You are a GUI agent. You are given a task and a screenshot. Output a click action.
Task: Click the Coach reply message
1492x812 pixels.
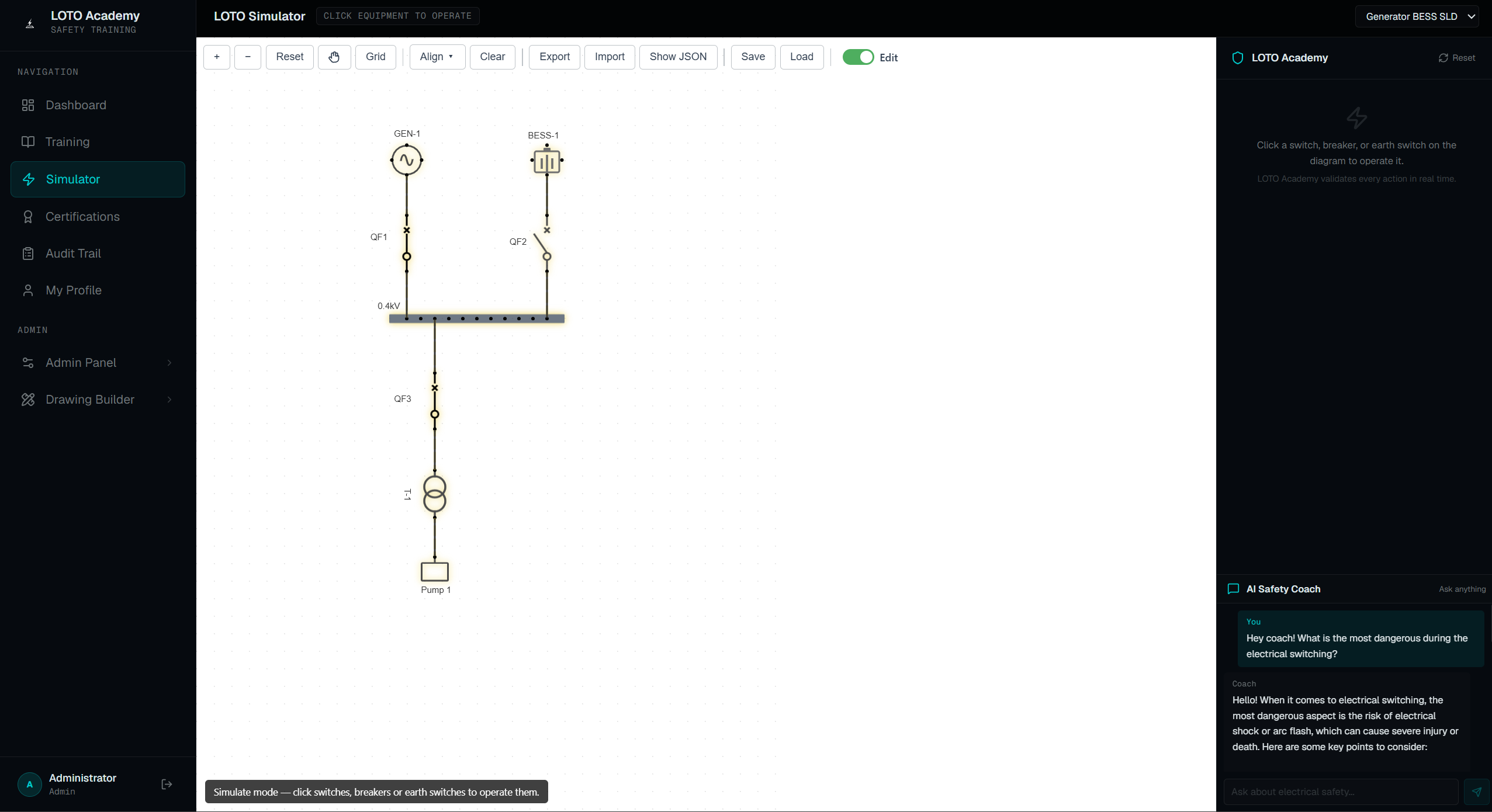pyautogui.click(x=1346, y=723)
